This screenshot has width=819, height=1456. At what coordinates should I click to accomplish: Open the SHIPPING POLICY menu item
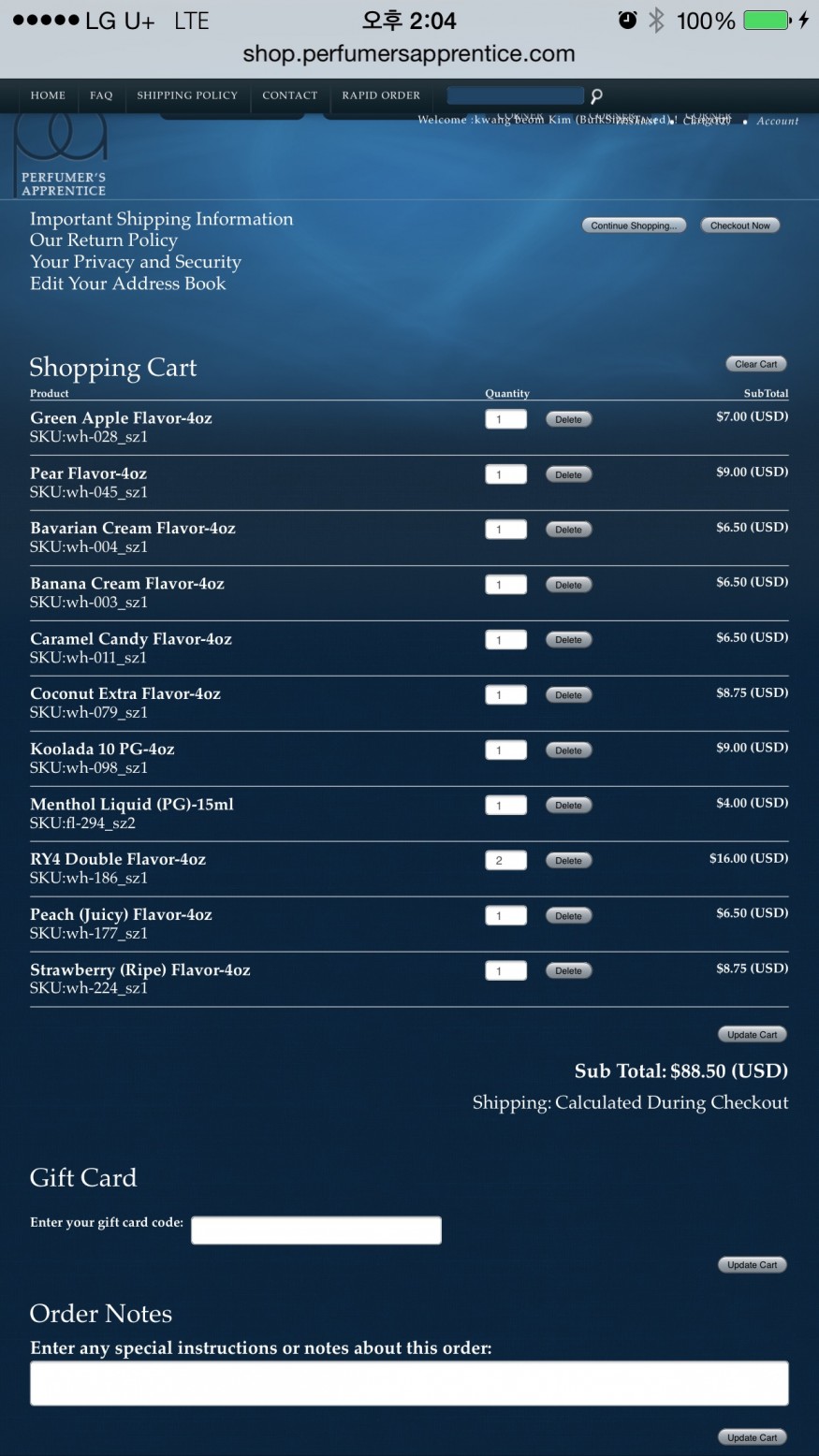coord(187,95)
